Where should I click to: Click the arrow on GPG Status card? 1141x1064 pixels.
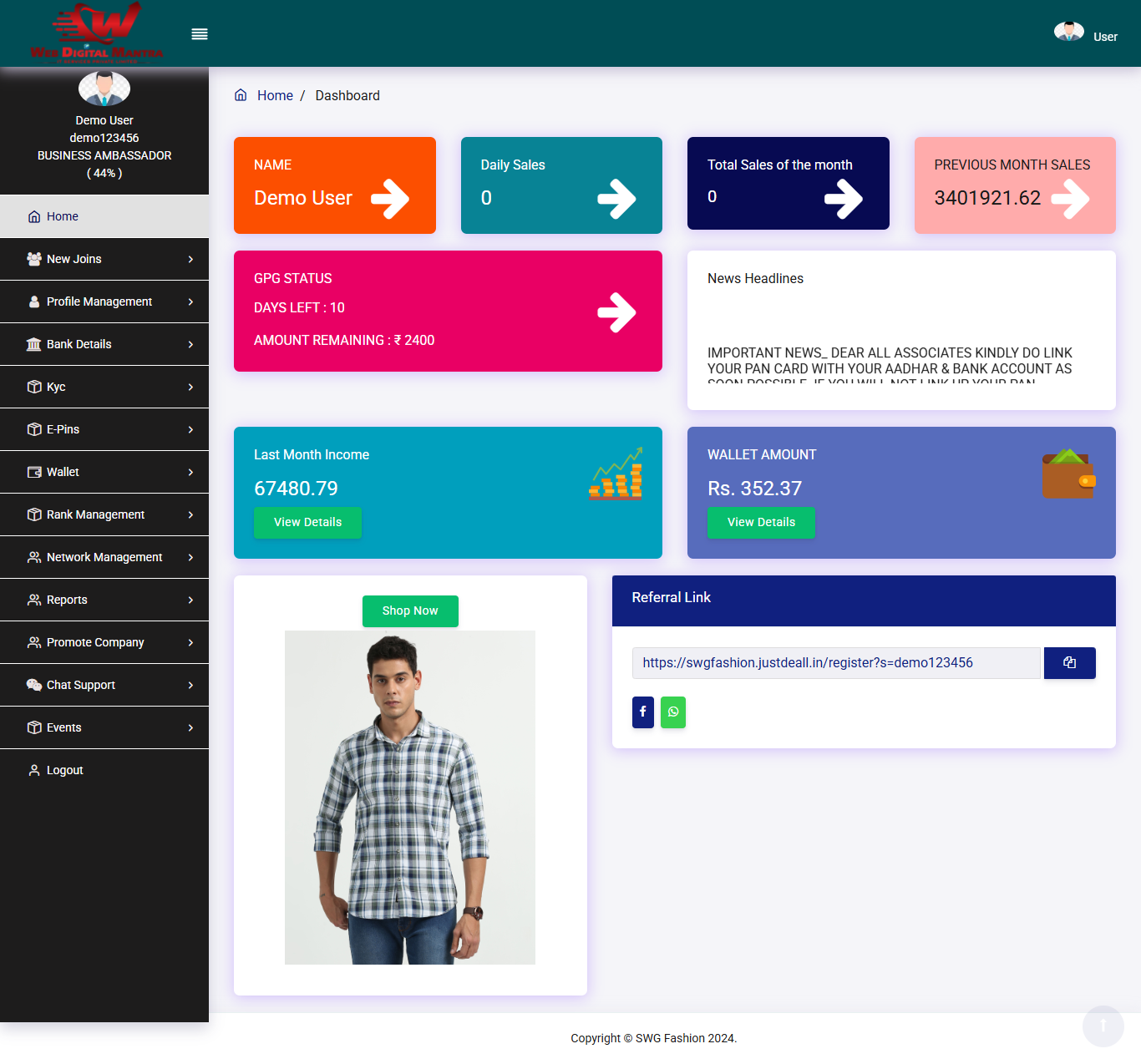click(616, 312)
